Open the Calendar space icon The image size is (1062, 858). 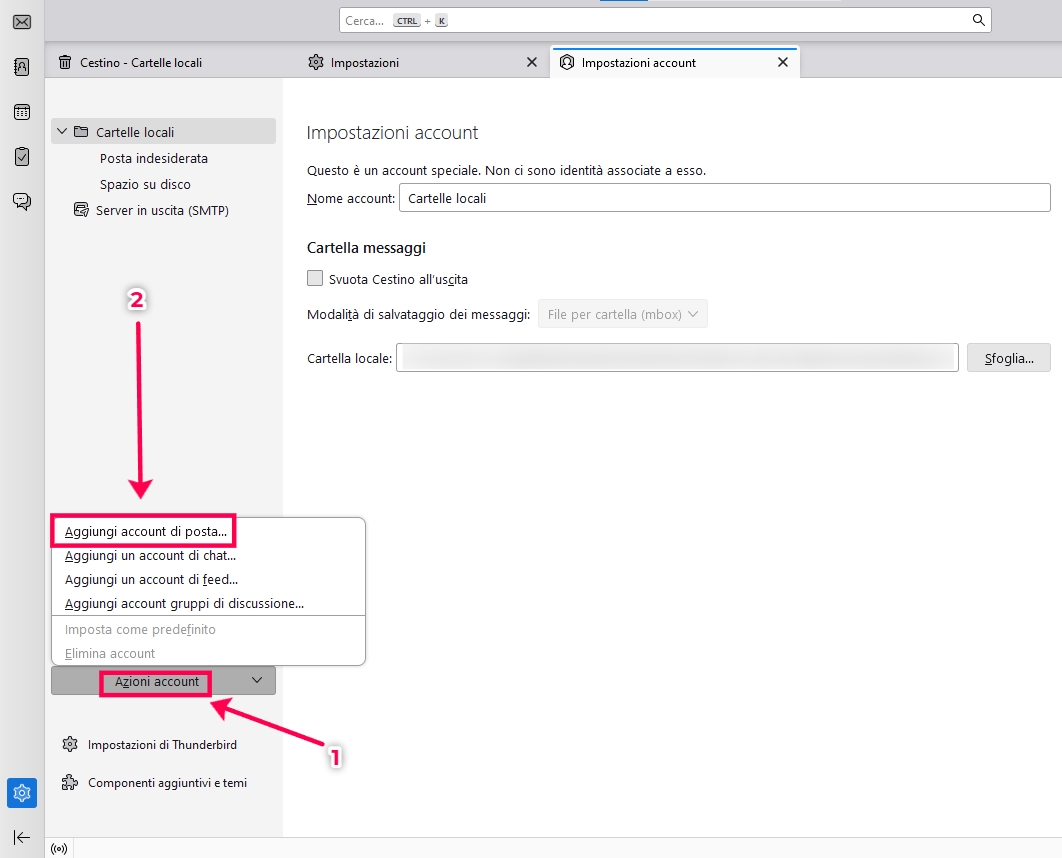click(22, 112)
